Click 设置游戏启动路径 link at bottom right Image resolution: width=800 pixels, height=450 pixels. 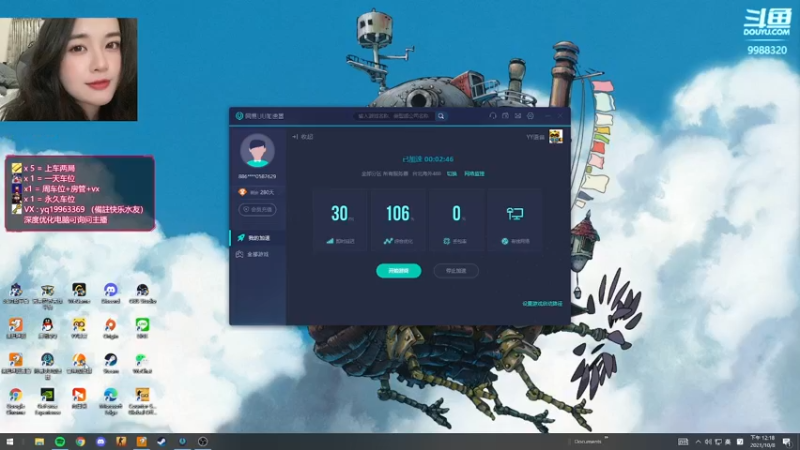click(x=542, y=304)
